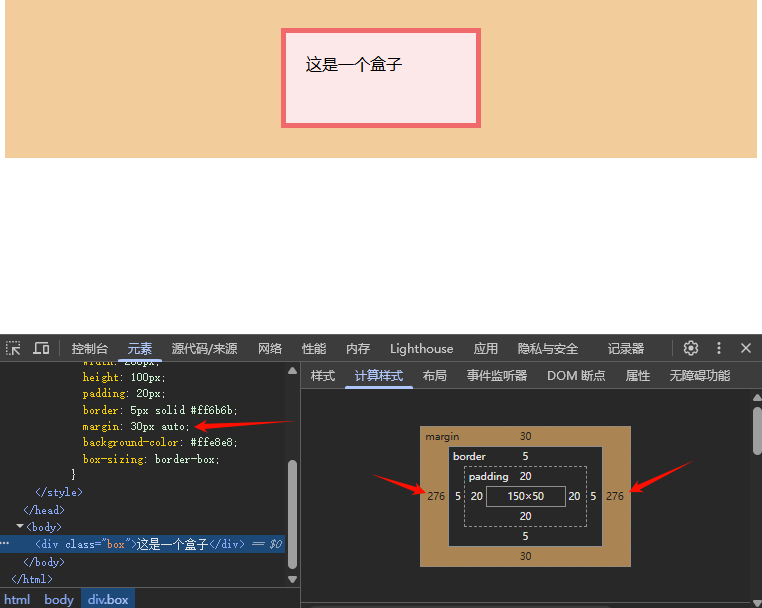Click the right margin value 276
Viewport: 762px width, 608px height.
click(x=615, y=496)
